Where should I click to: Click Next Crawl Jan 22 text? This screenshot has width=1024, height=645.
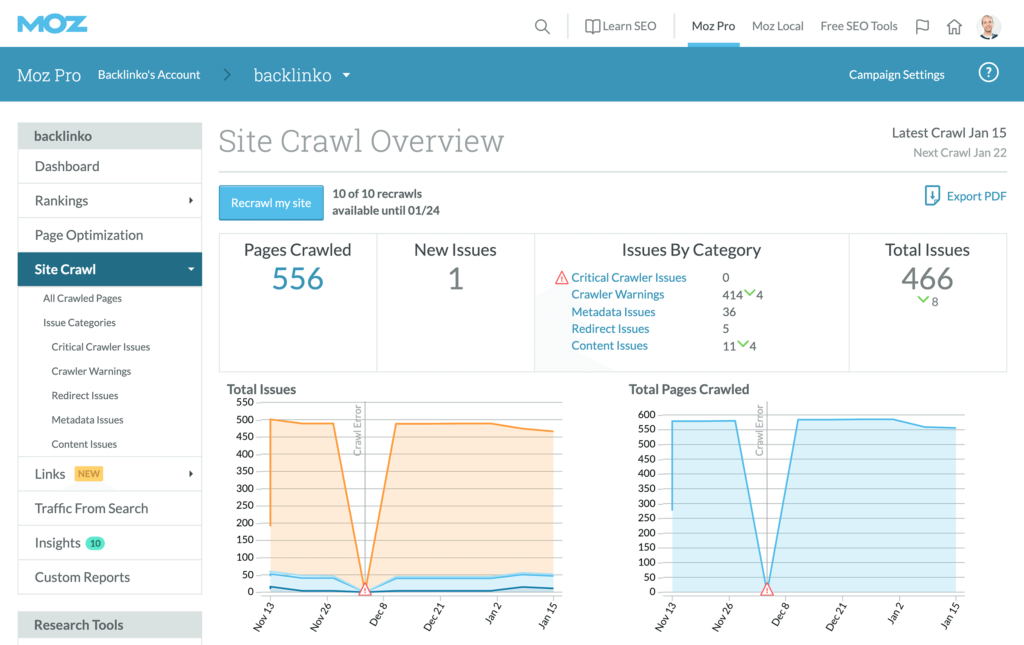click(x=959, y=153)
